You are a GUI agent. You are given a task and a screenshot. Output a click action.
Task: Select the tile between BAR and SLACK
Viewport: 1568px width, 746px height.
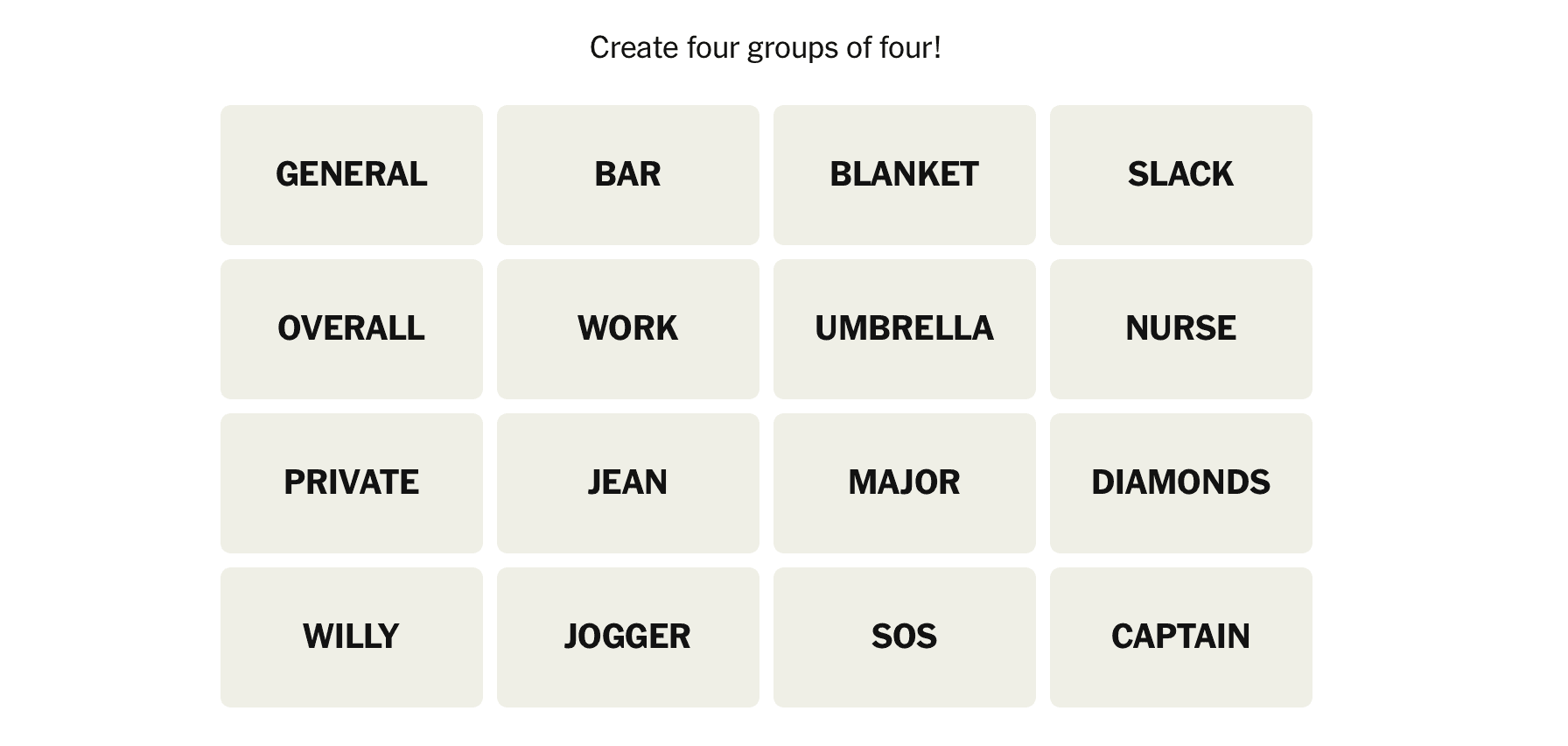(x=904, y=174)
